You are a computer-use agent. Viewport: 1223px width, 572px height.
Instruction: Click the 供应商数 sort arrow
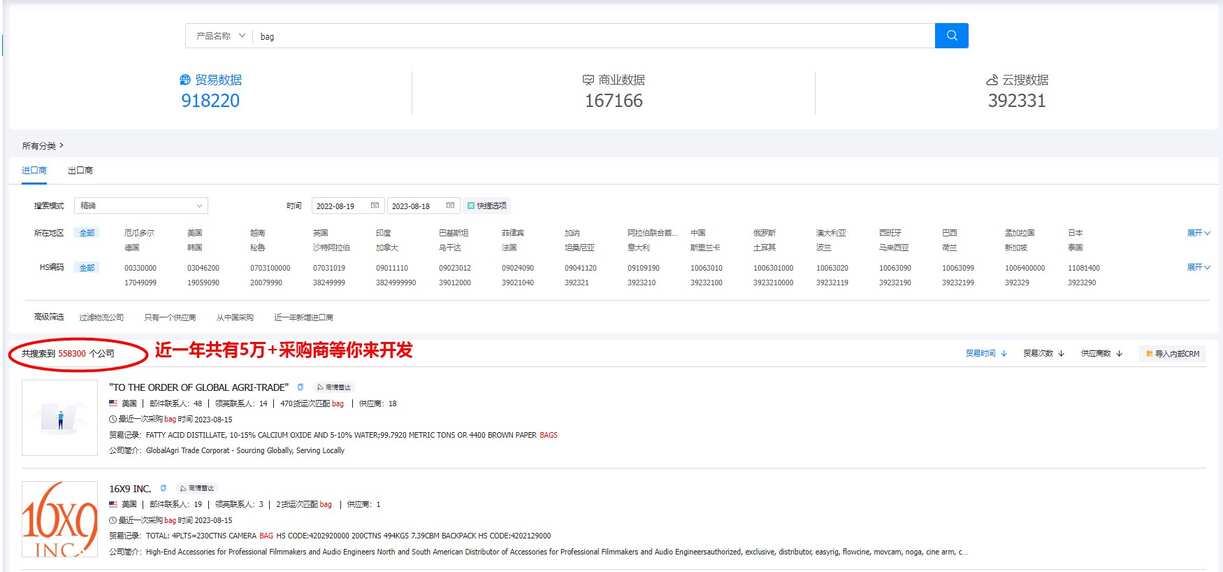coord(1118,353)
